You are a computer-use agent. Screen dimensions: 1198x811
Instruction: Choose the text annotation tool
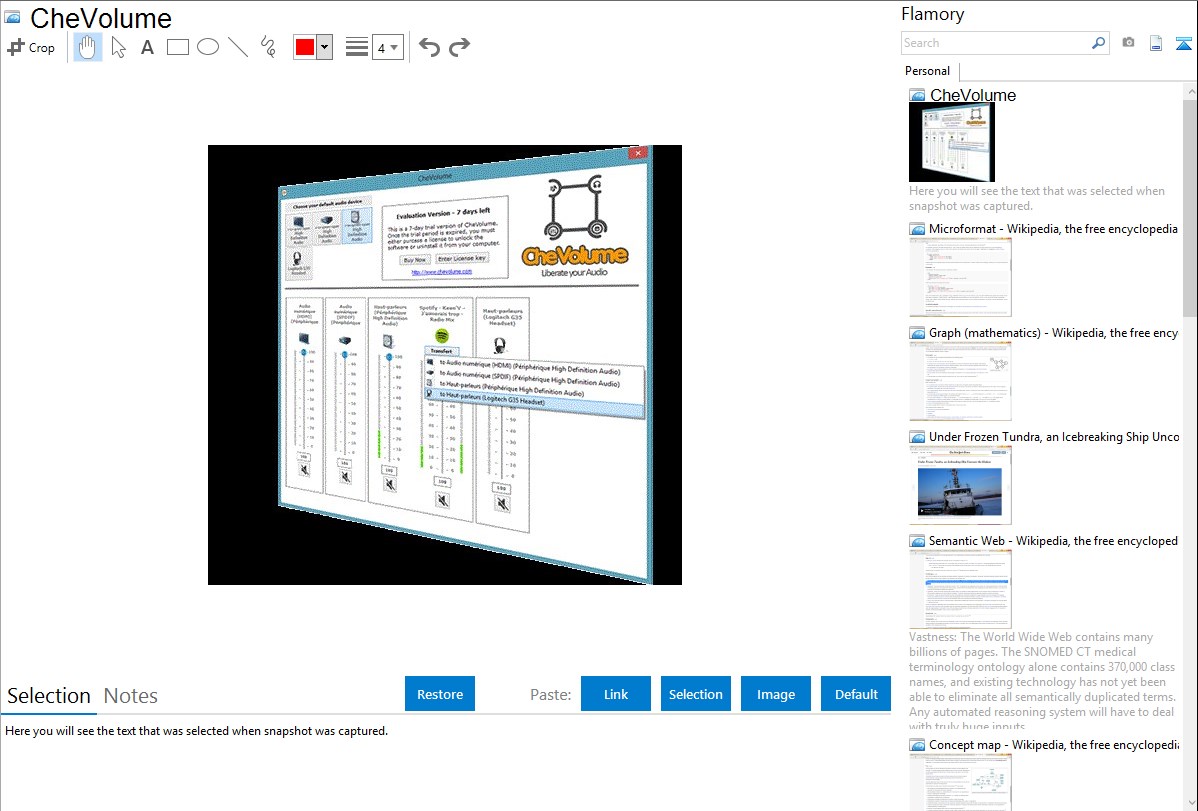147,47
